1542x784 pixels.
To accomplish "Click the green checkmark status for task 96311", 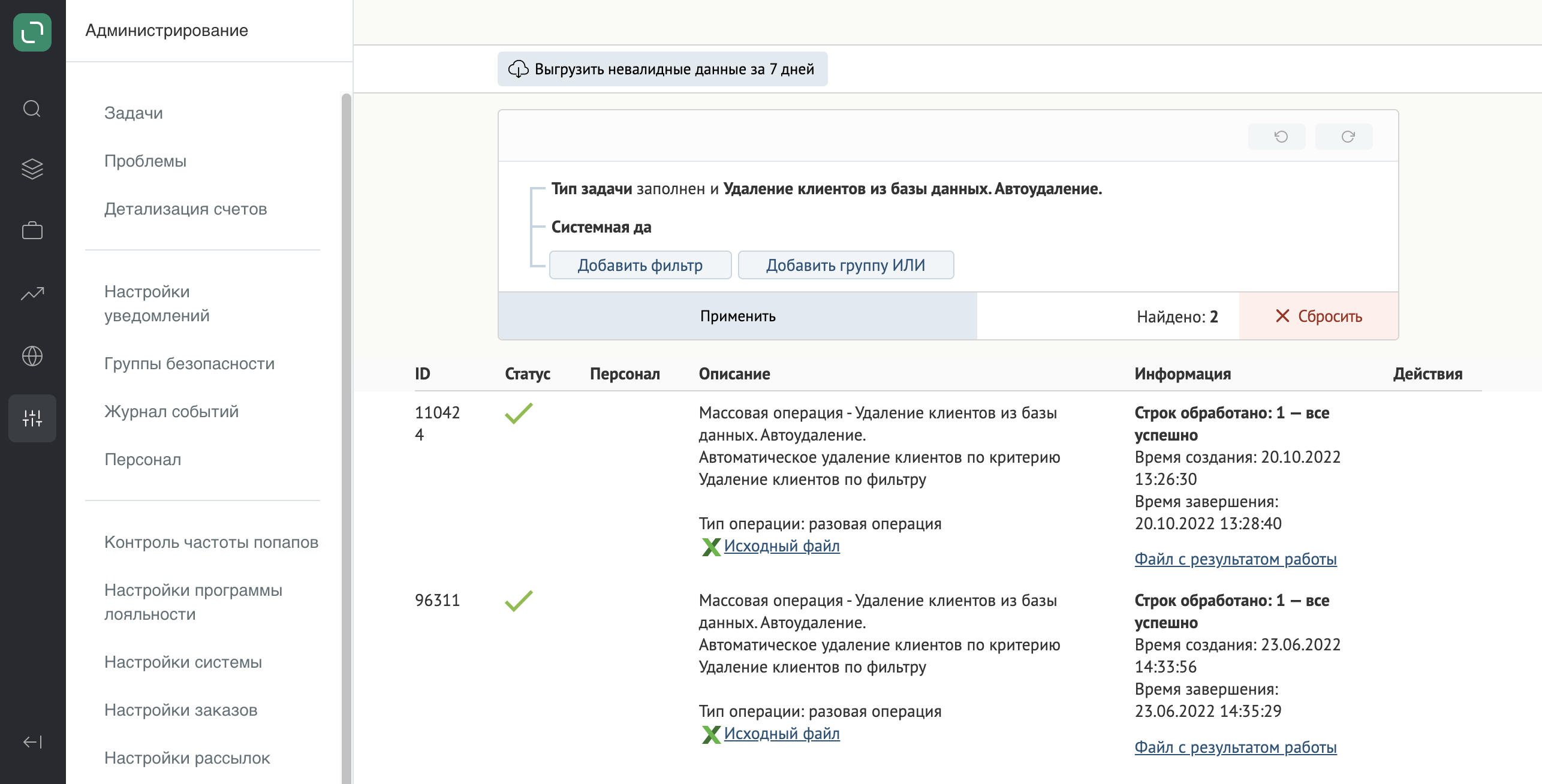I will tap(519, 601).
